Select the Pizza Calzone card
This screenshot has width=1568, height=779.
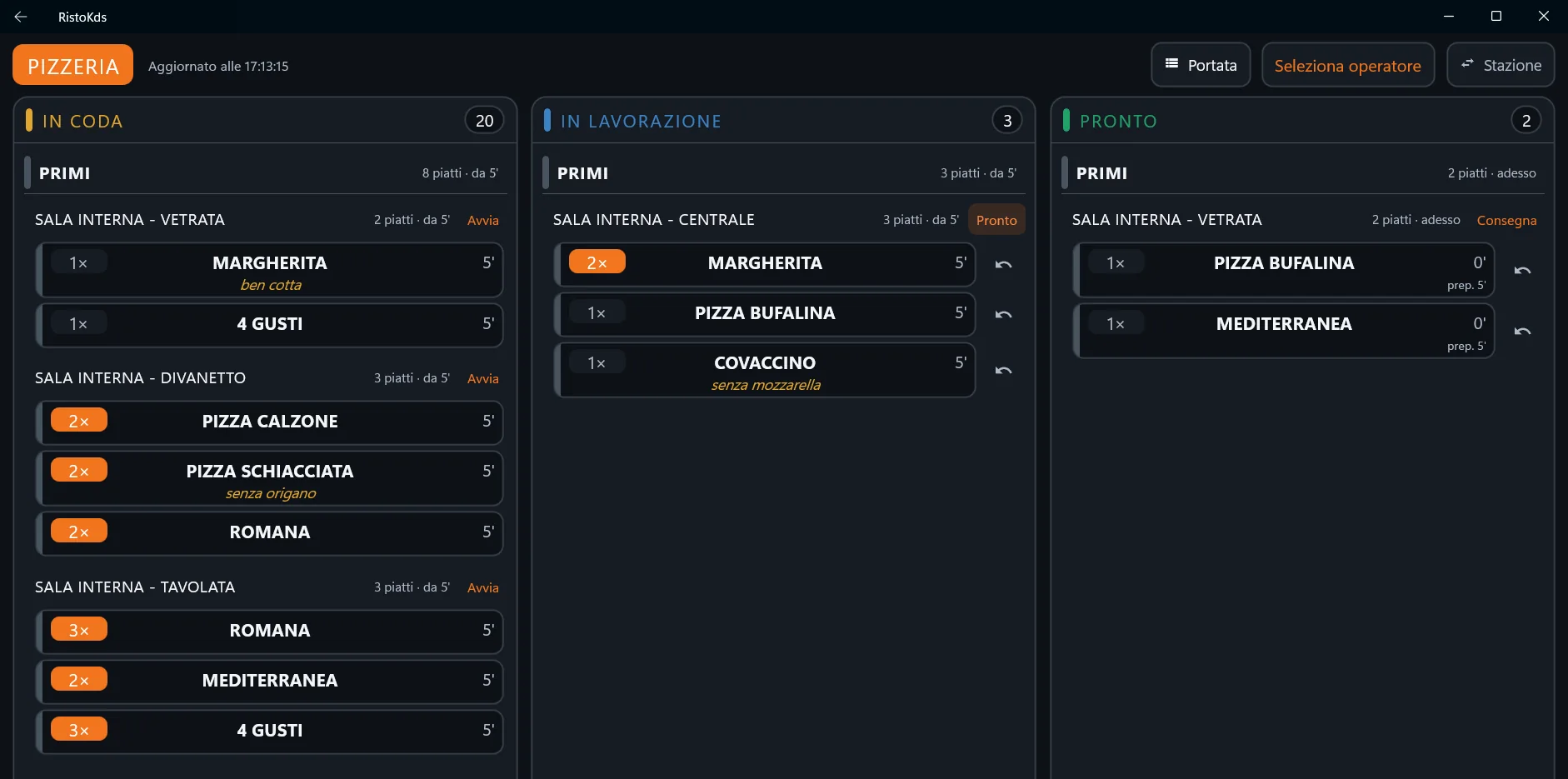[x=270, y=422]
